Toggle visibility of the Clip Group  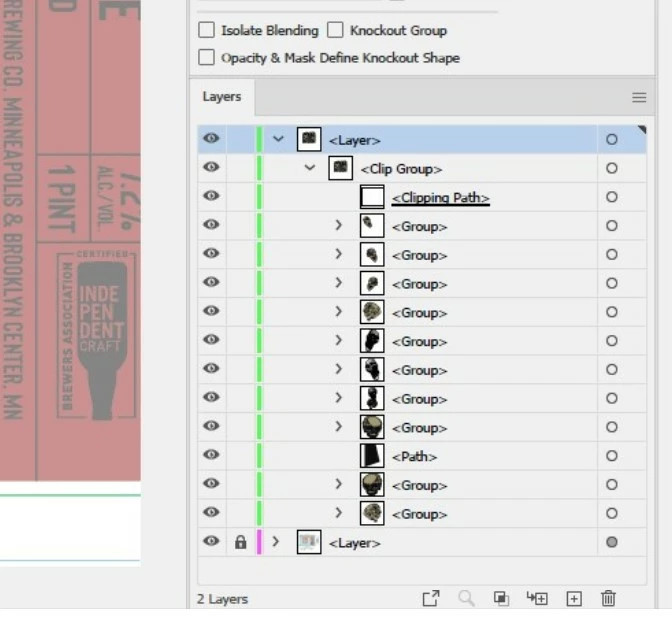[x=211, y=167]
